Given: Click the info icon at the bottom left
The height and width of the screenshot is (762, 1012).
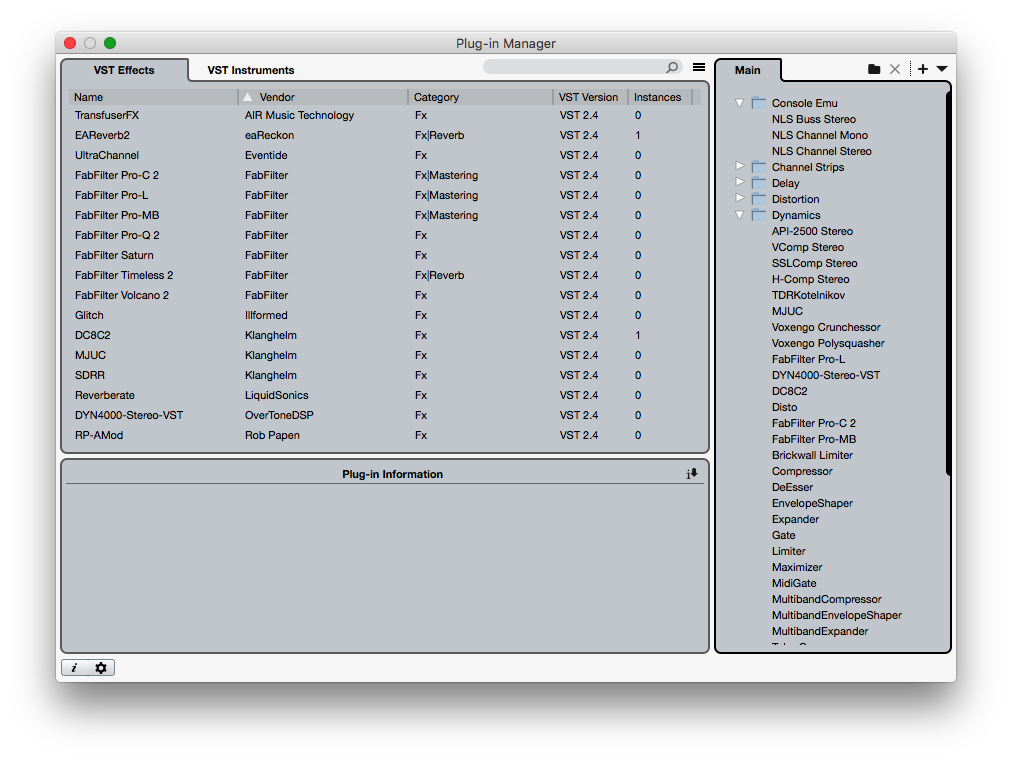Looking at the screenshot, I should point(76,667).
